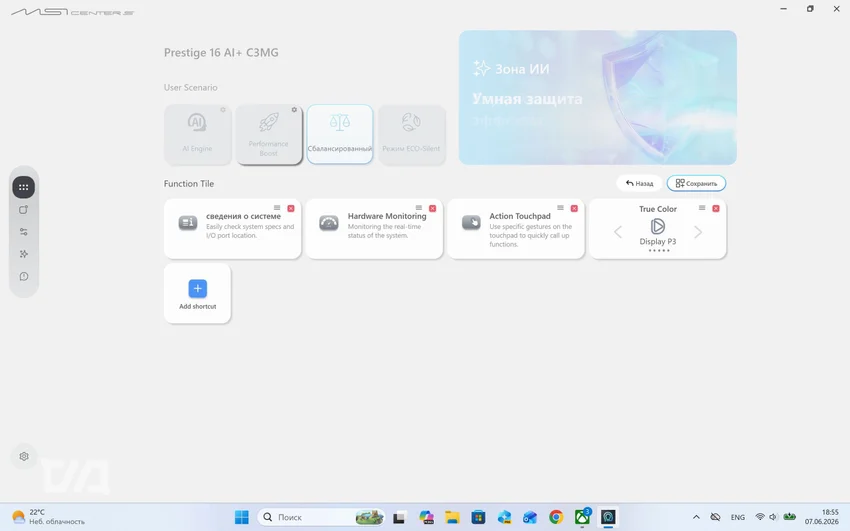Open the Xbox app from the taskbar

tap(582, 517)
